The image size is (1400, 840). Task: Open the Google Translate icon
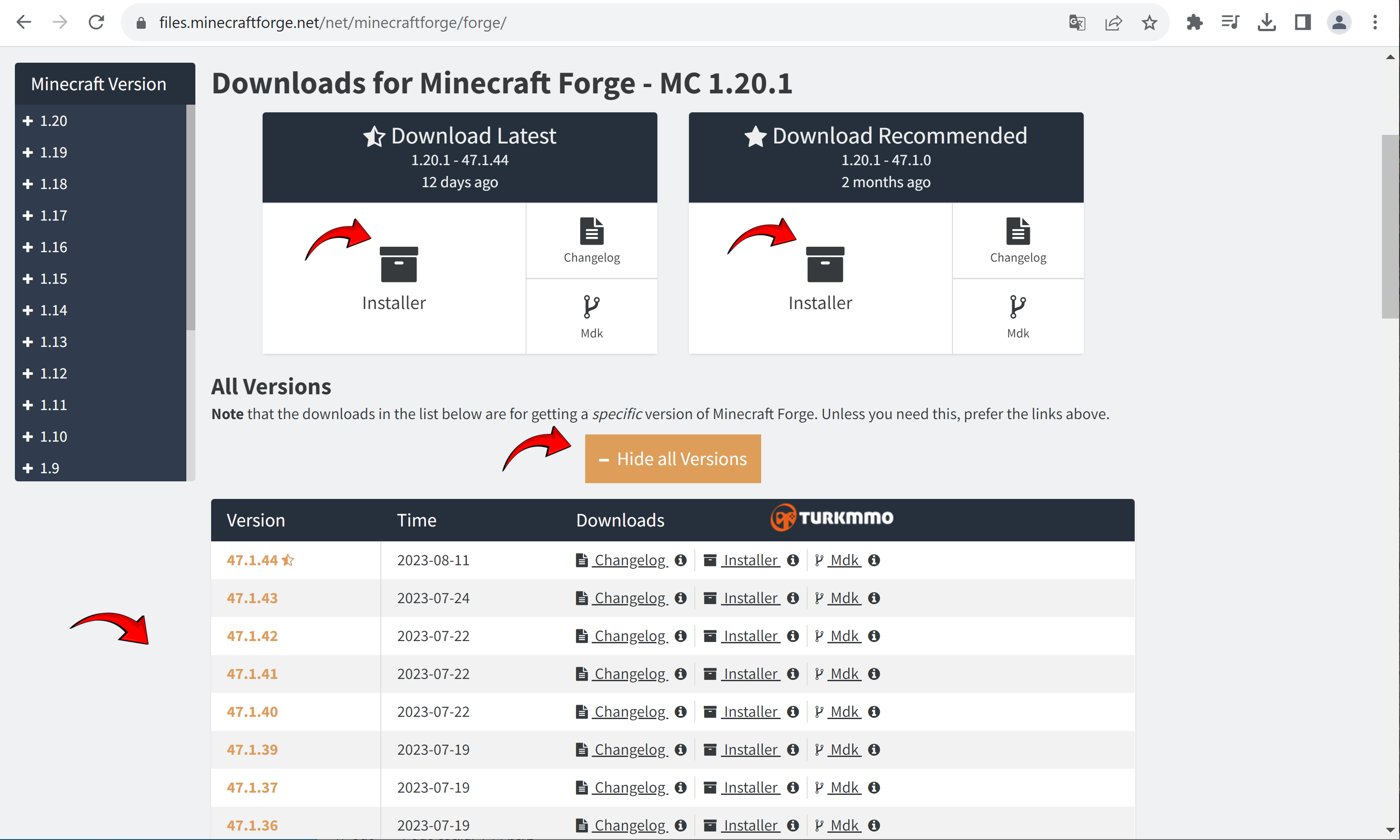[x=1077, y=23]
